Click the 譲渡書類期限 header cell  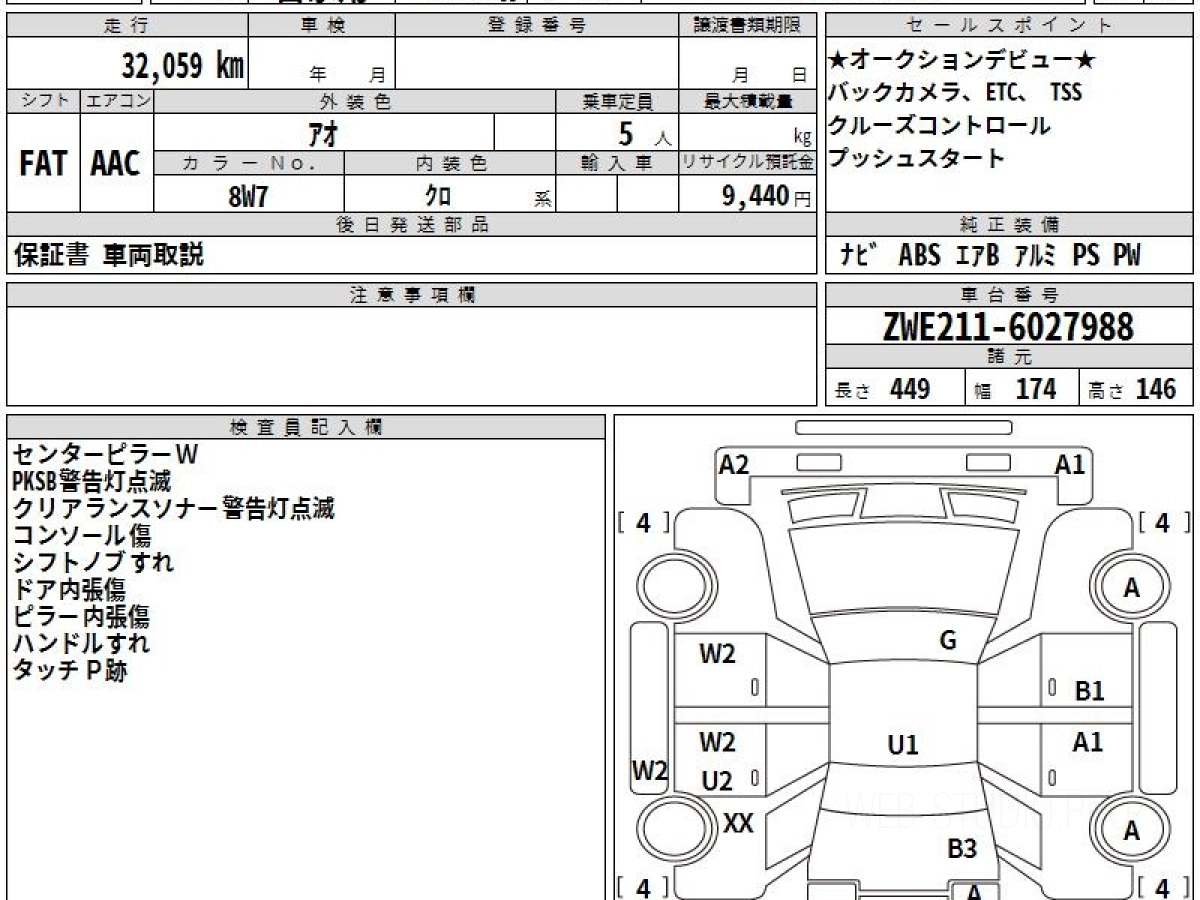[x=747, y=26]
